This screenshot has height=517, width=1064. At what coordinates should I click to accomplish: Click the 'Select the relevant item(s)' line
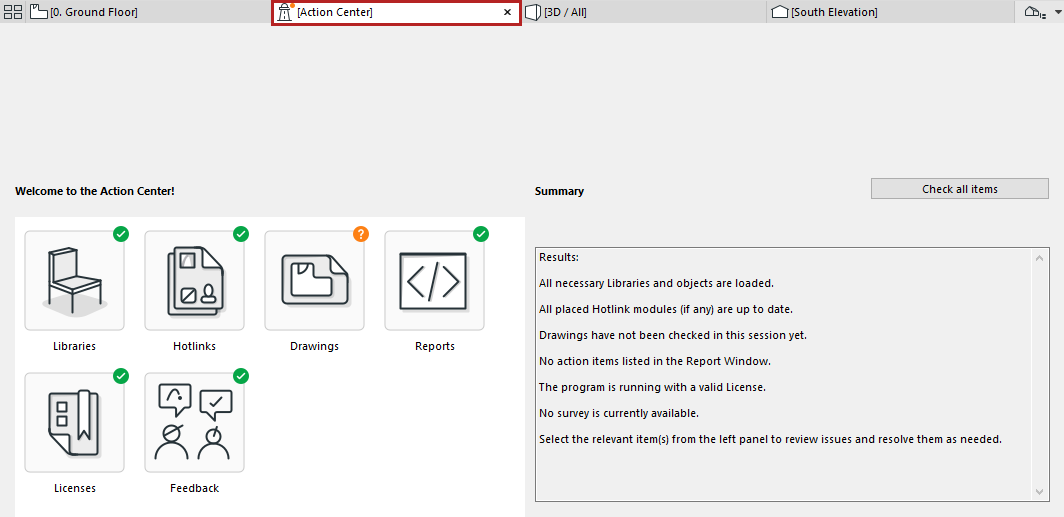[770, 439]
